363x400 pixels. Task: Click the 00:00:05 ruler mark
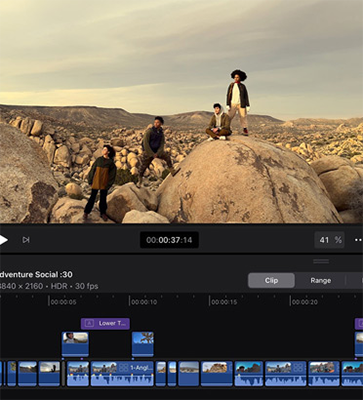point(63,302)
